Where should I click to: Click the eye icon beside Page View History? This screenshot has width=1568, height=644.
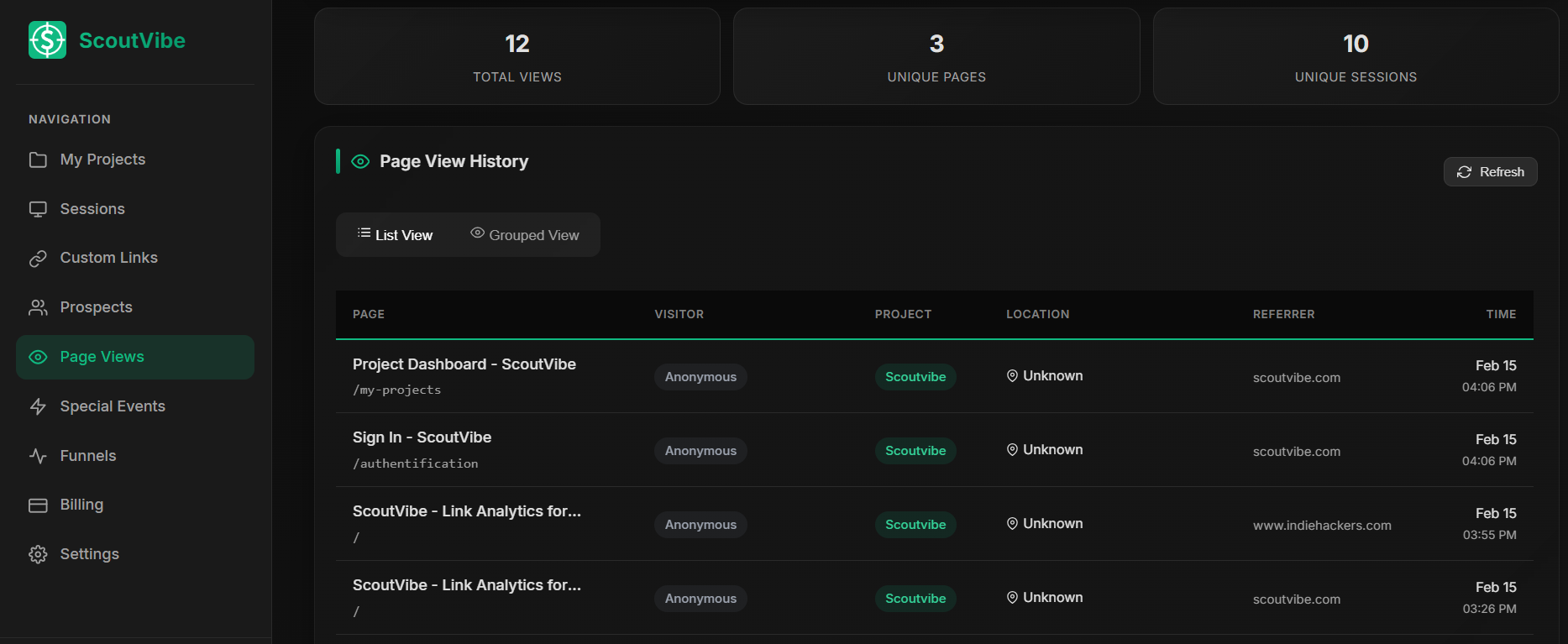point(360,161)
